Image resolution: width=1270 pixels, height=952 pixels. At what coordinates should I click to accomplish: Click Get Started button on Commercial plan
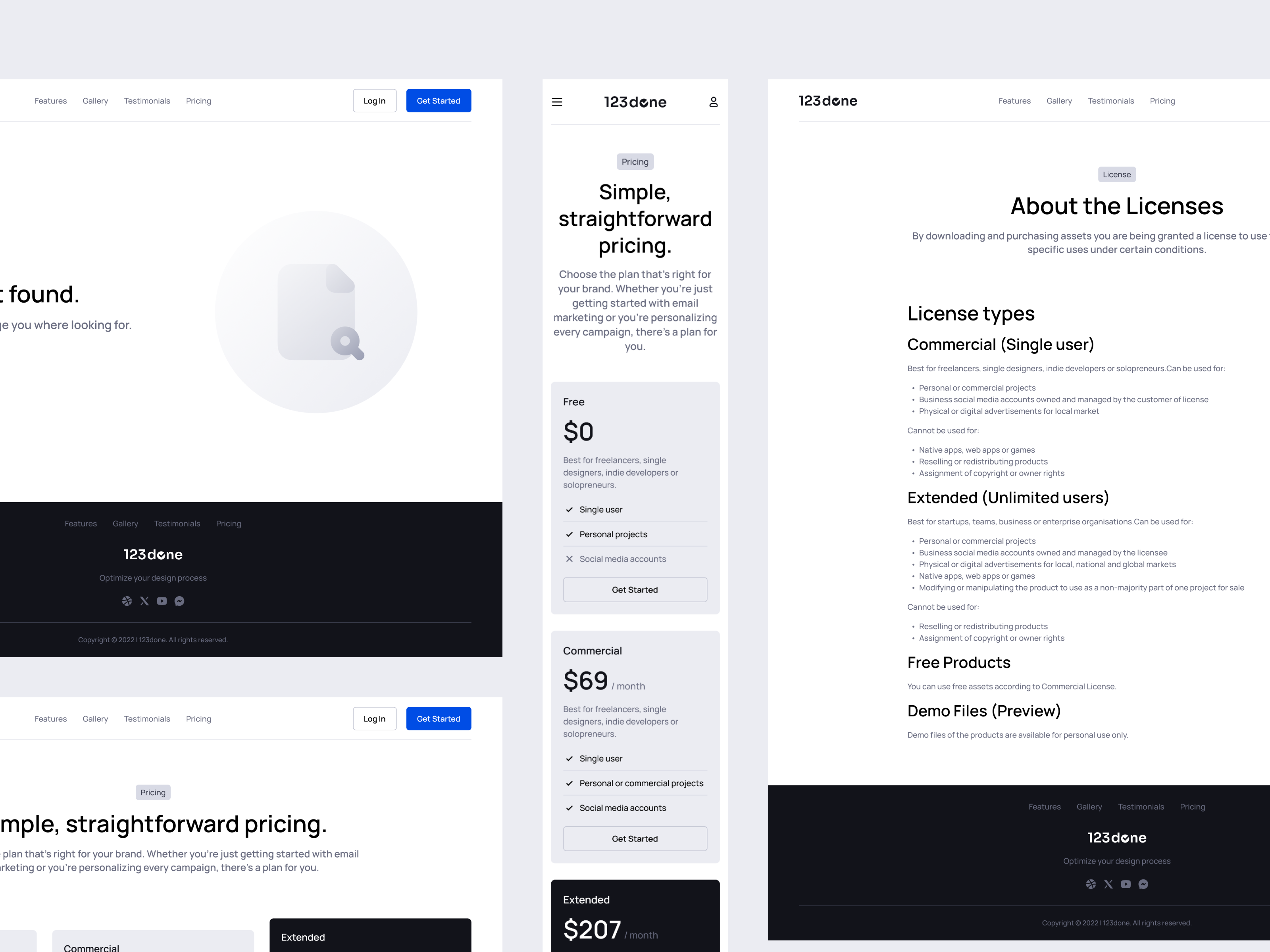click(634, 839)
